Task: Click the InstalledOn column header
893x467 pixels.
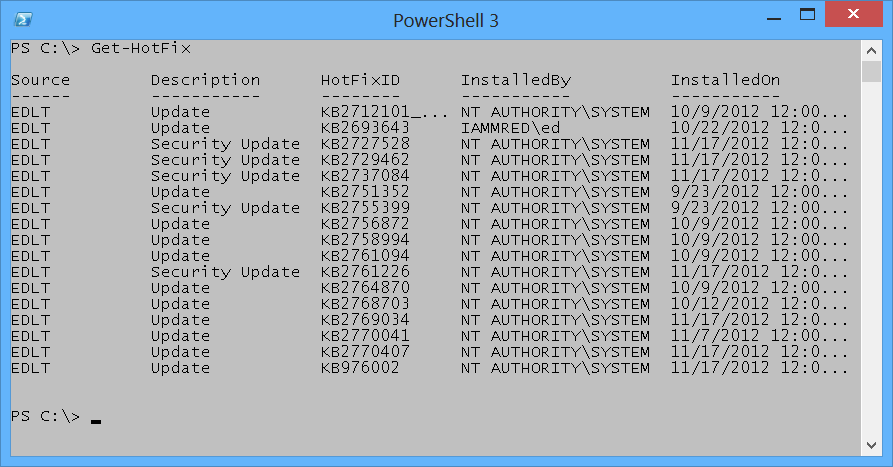Action: 725,80
